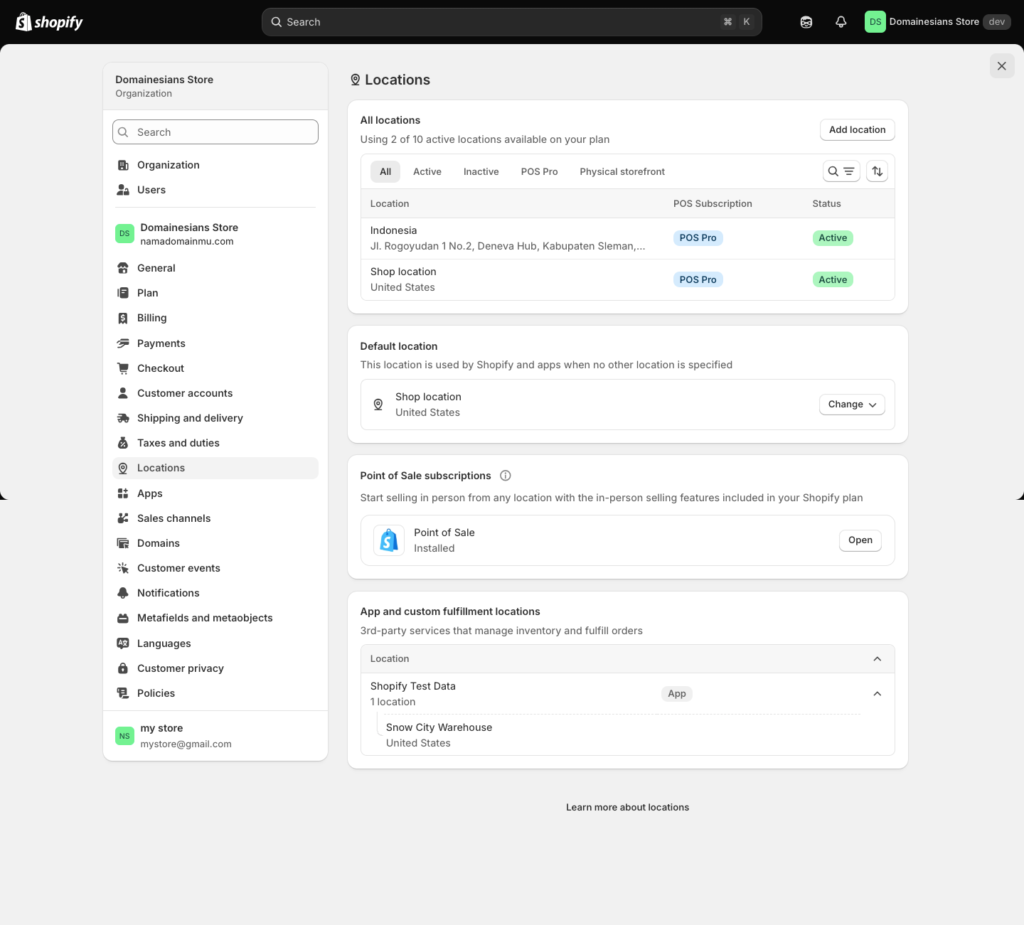Click the Locations page heading icon

click(x=355, y=80)
